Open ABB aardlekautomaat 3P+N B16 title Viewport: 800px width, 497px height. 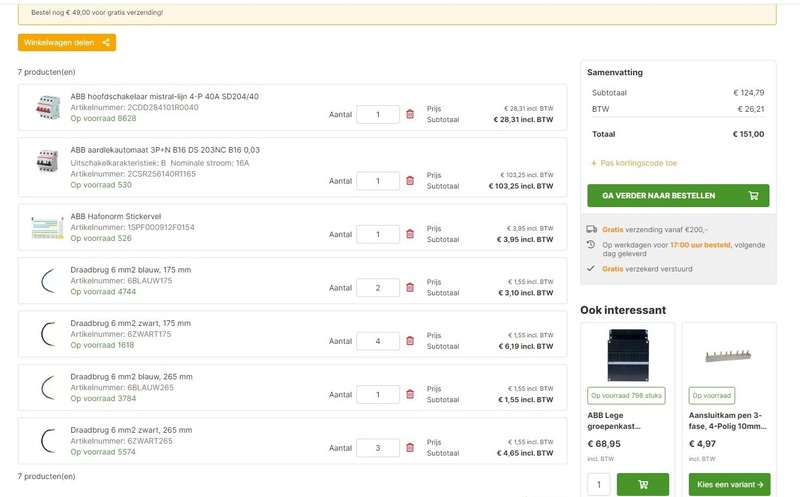tap(165, 150)
